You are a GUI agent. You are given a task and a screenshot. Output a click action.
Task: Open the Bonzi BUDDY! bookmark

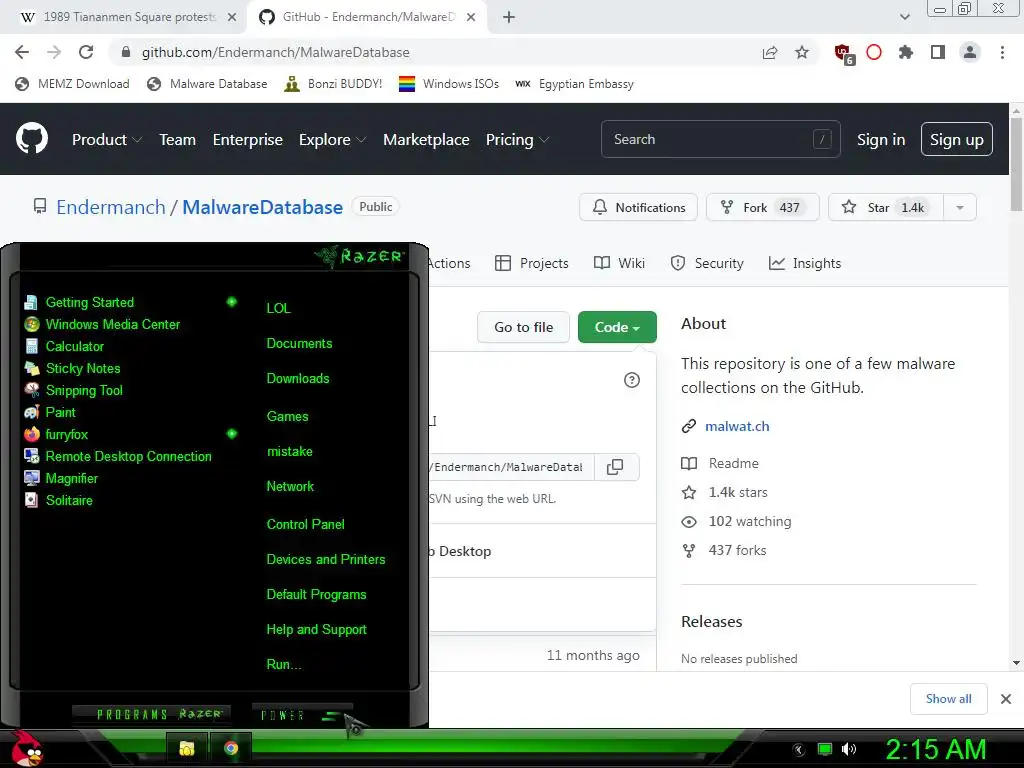pyautogui.click(x=334, y=84)
